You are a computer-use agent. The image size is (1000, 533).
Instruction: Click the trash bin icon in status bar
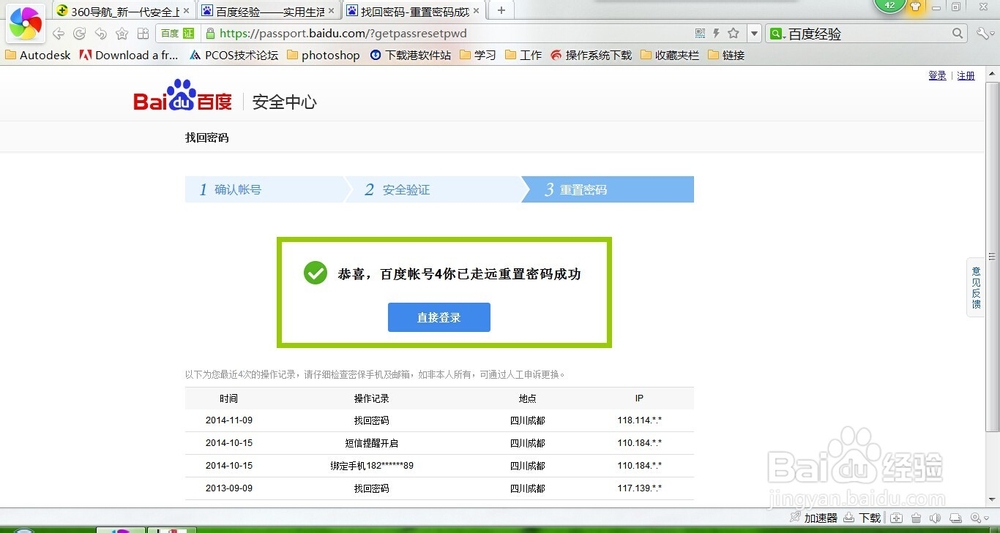coord(916,518)
